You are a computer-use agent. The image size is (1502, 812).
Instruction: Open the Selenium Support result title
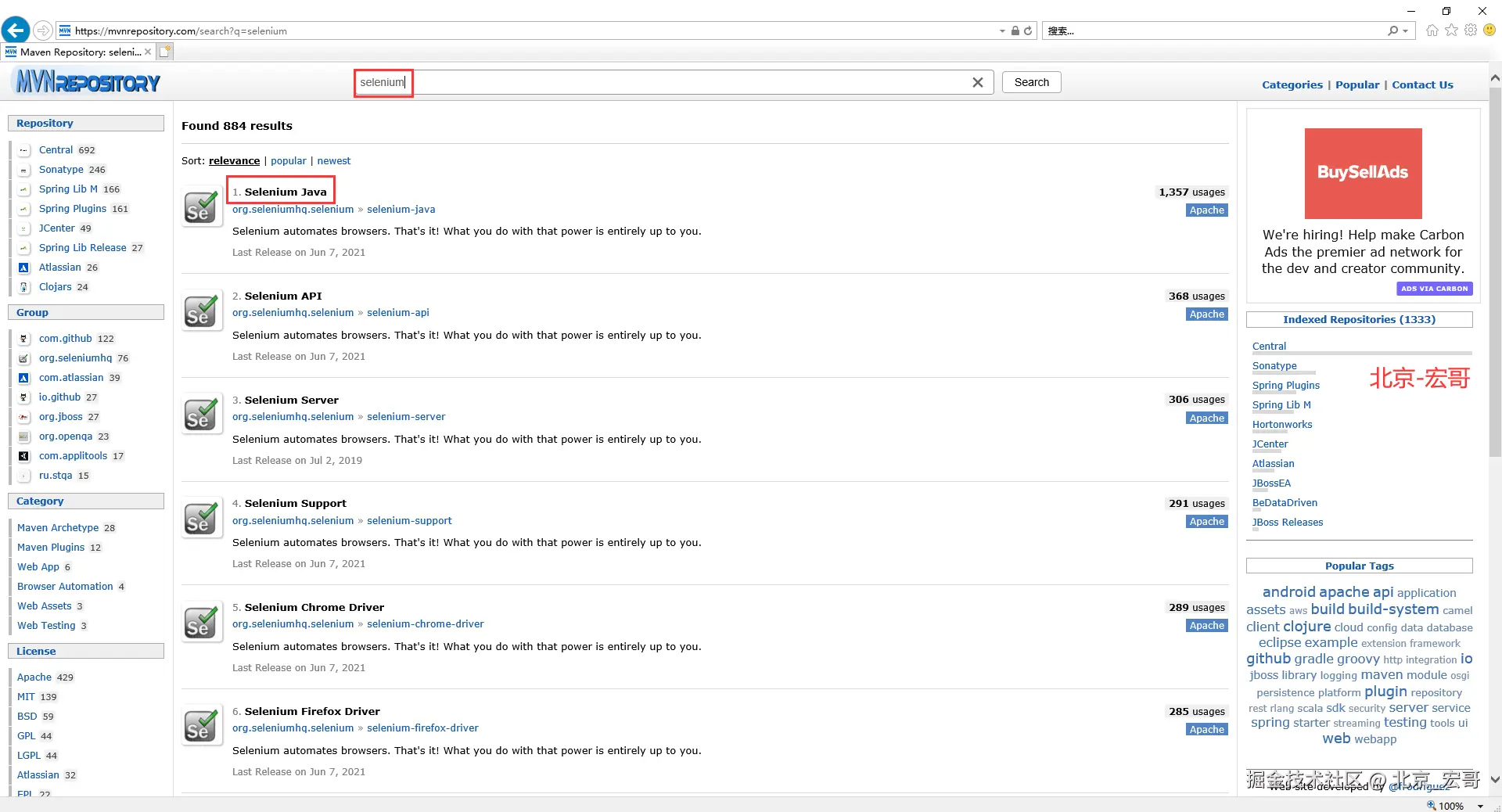(x=295, y=503)
